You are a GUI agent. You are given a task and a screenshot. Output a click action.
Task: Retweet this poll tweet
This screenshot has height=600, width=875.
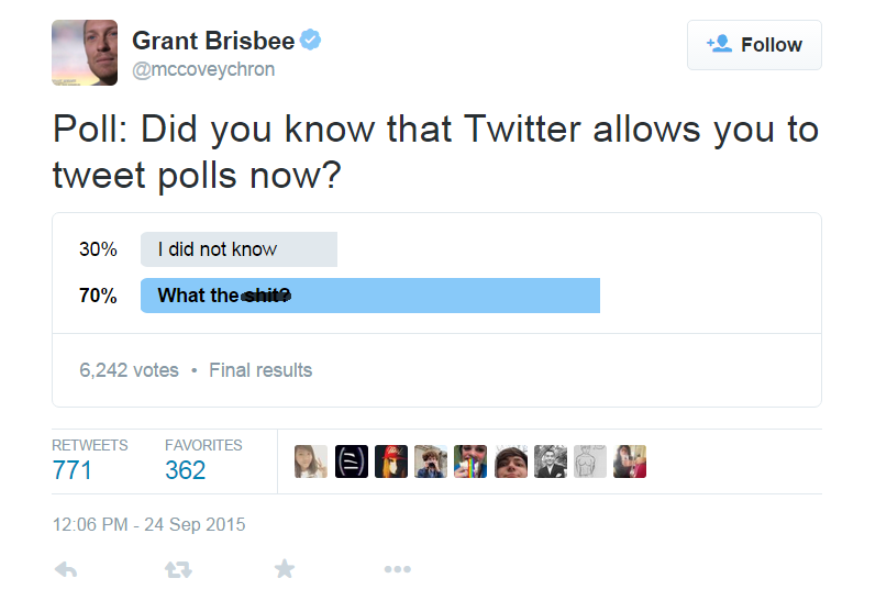click(x=178, y=570)
